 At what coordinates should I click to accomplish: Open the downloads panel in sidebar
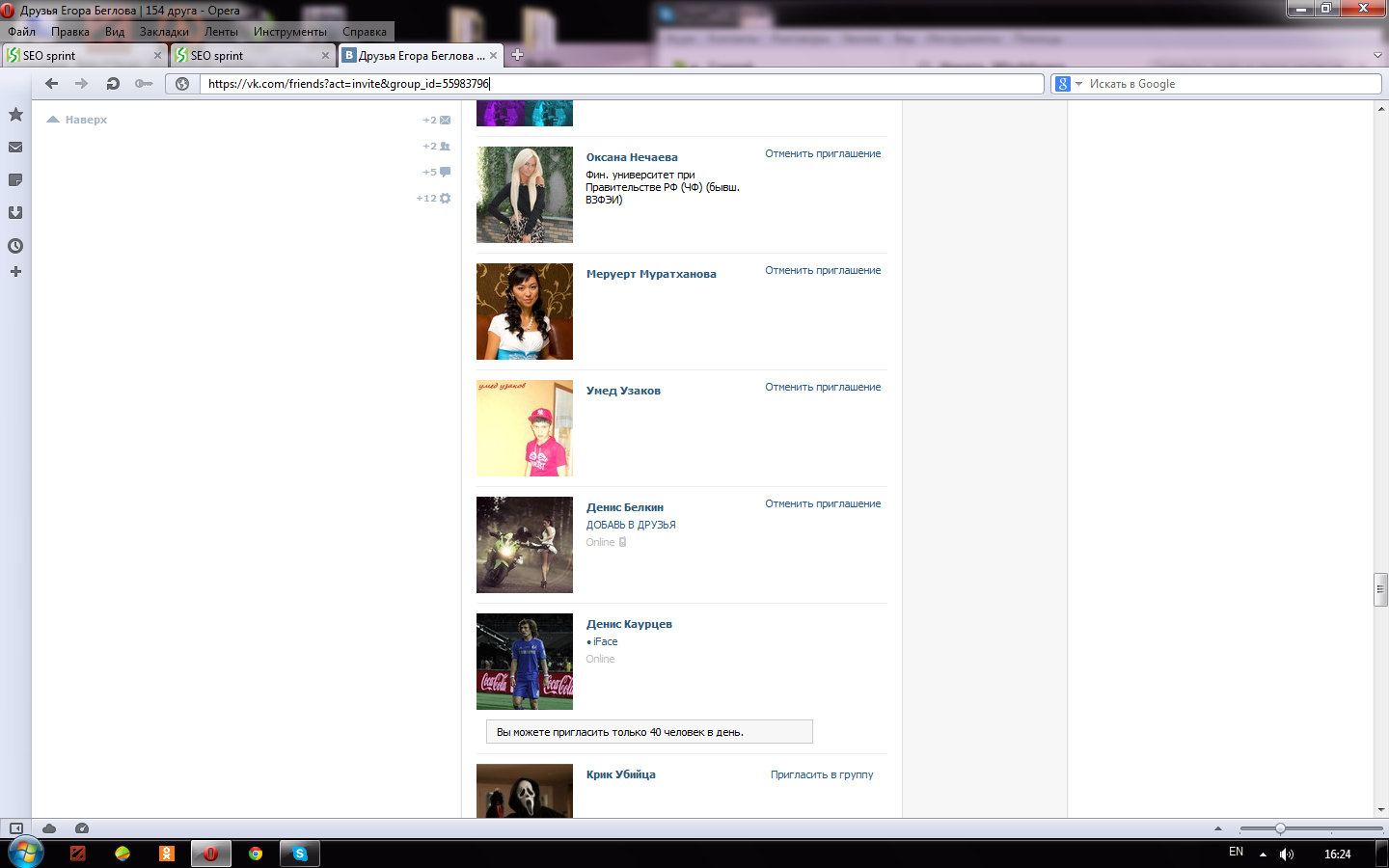click(15, 213)
